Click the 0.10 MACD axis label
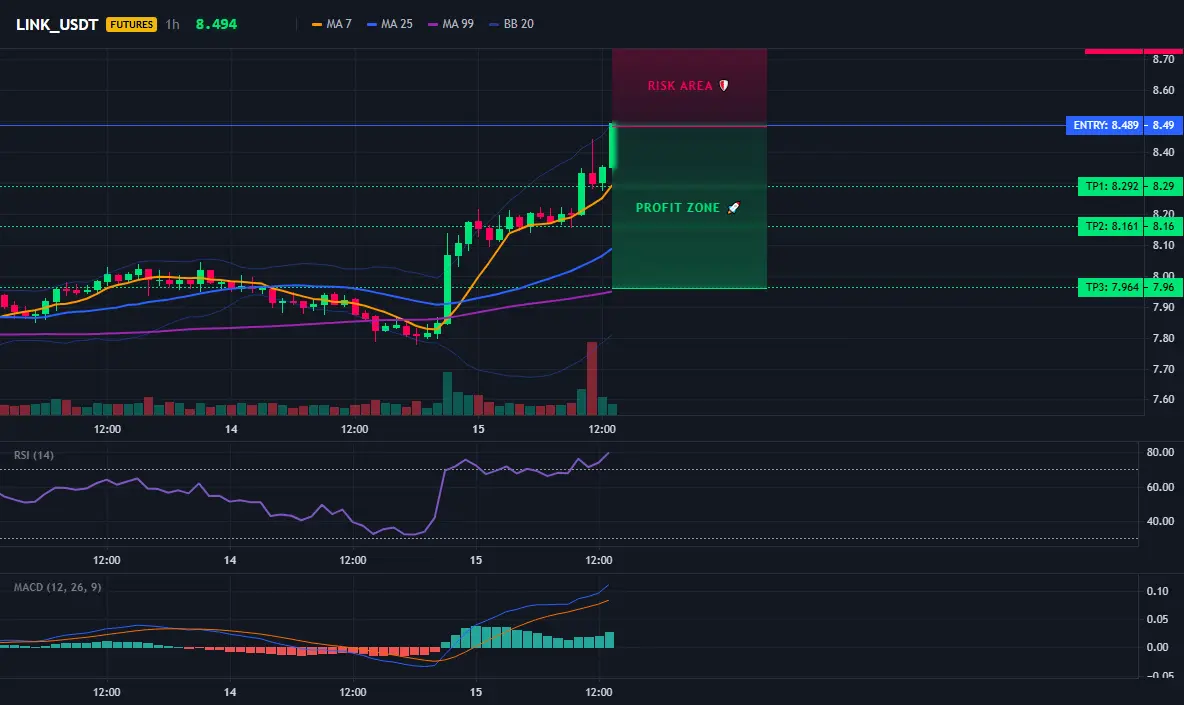Screen dimensions: 1184x705 click(1158, 592)
